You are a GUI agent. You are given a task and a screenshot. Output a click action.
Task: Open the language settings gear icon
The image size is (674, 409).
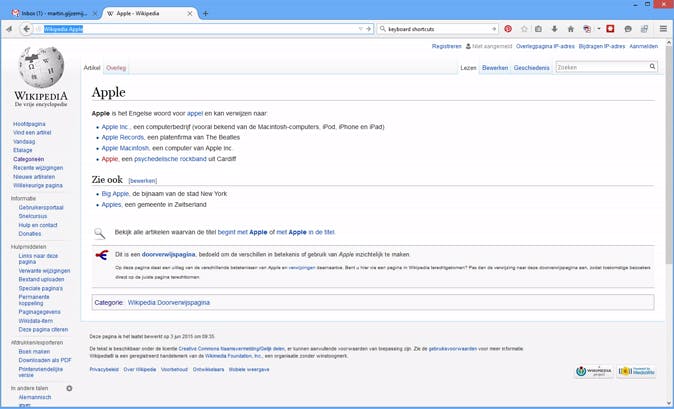[x=69, y=387]
